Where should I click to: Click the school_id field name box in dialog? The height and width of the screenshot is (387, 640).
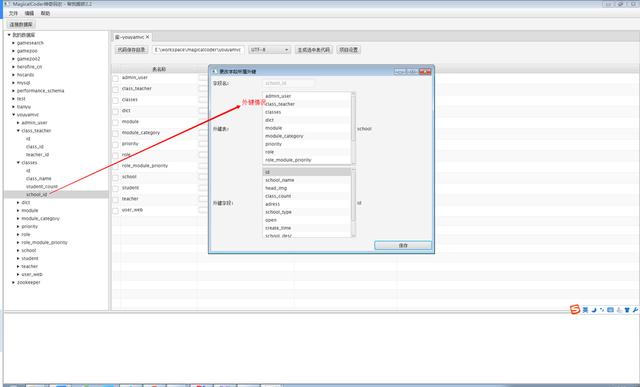(x=288, y=83)
